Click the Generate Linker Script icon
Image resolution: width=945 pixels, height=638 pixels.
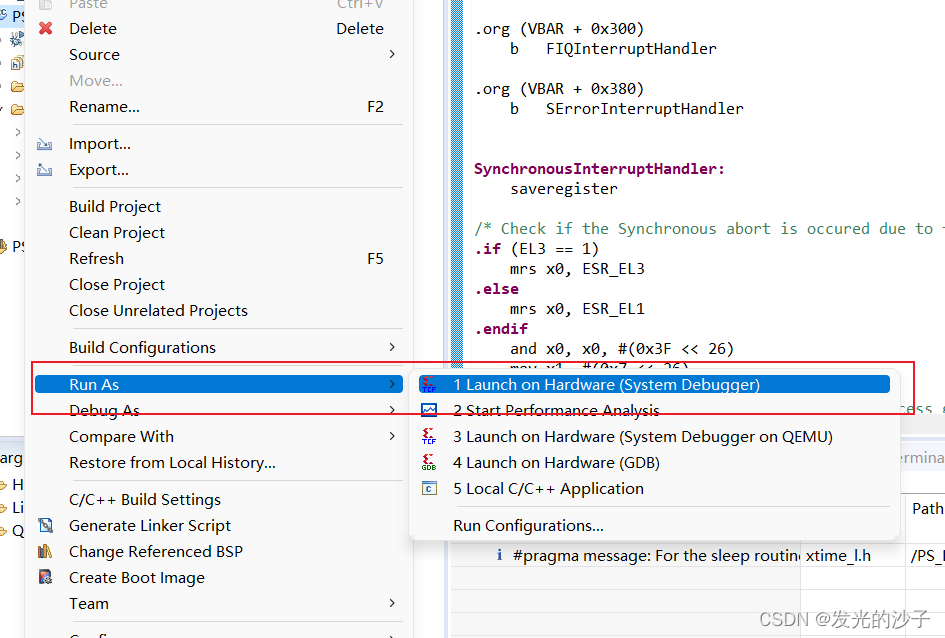[45, 525]
